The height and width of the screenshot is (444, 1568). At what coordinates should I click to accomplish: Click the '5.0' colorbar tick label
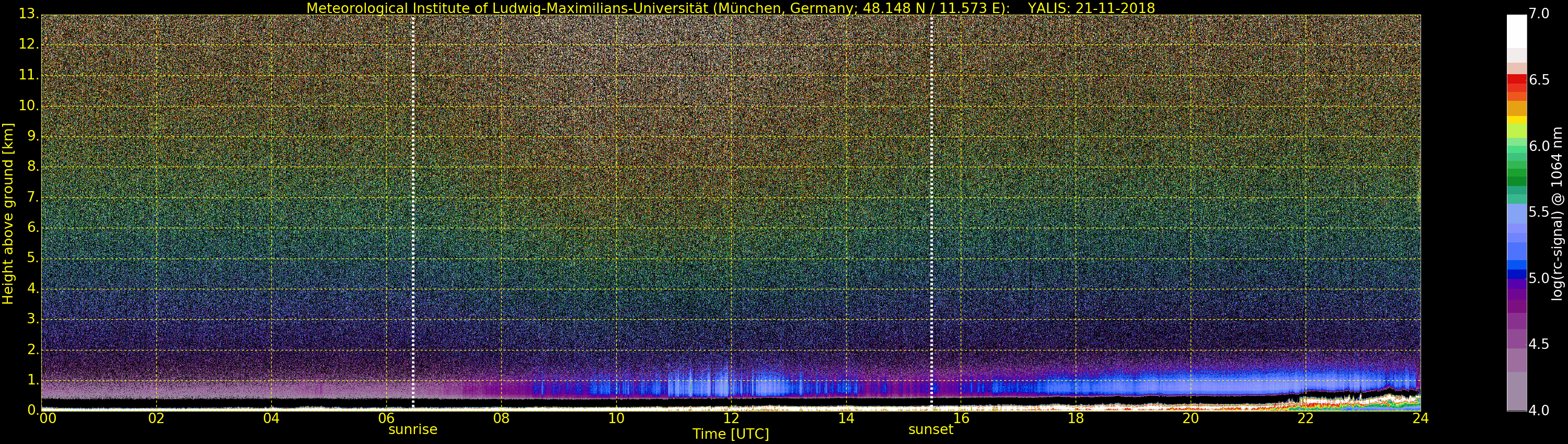tap(1539, 278)
